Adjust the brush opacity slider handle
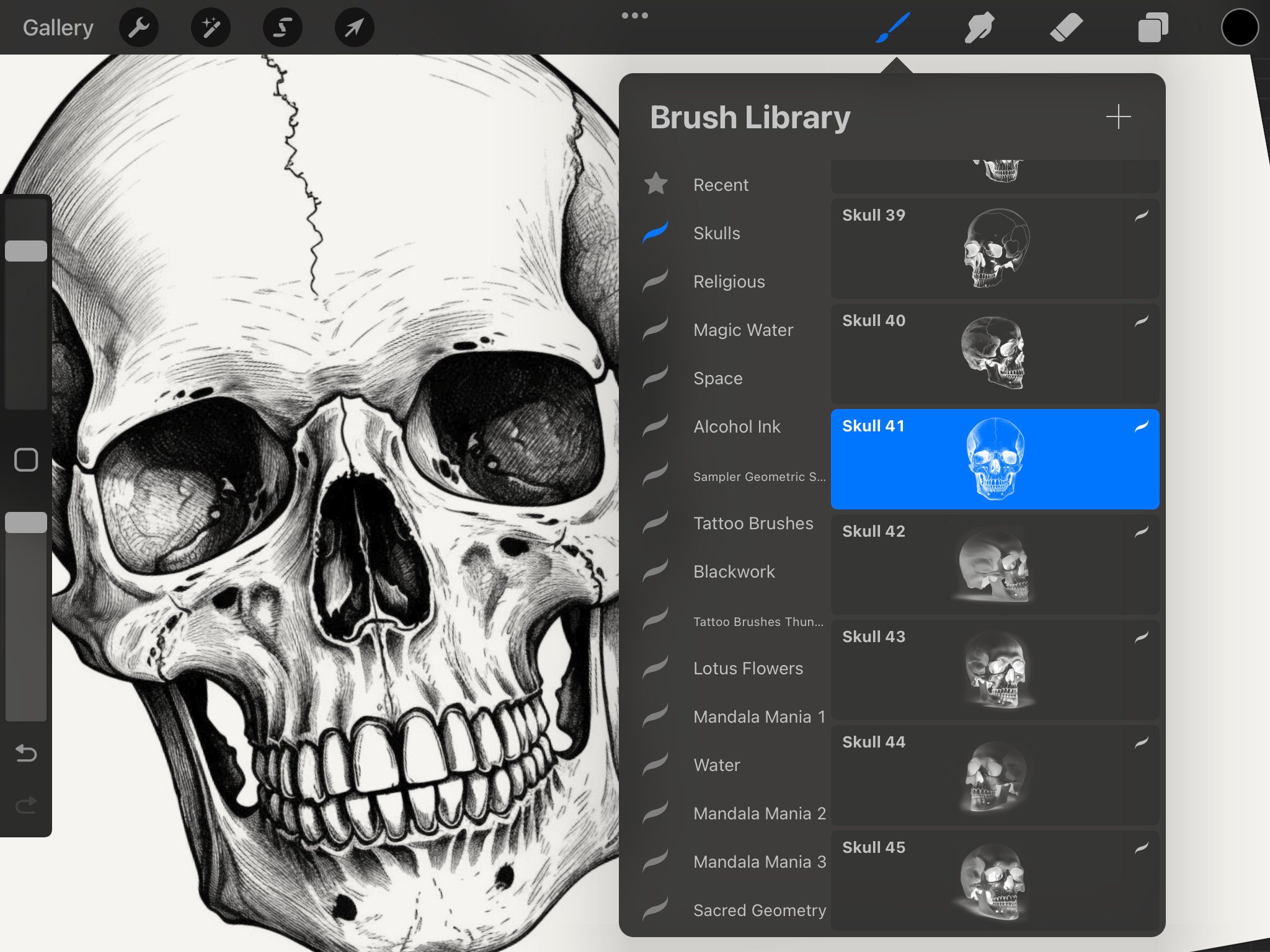Viewport: 1270px width, 952px height. click(26, 522)
